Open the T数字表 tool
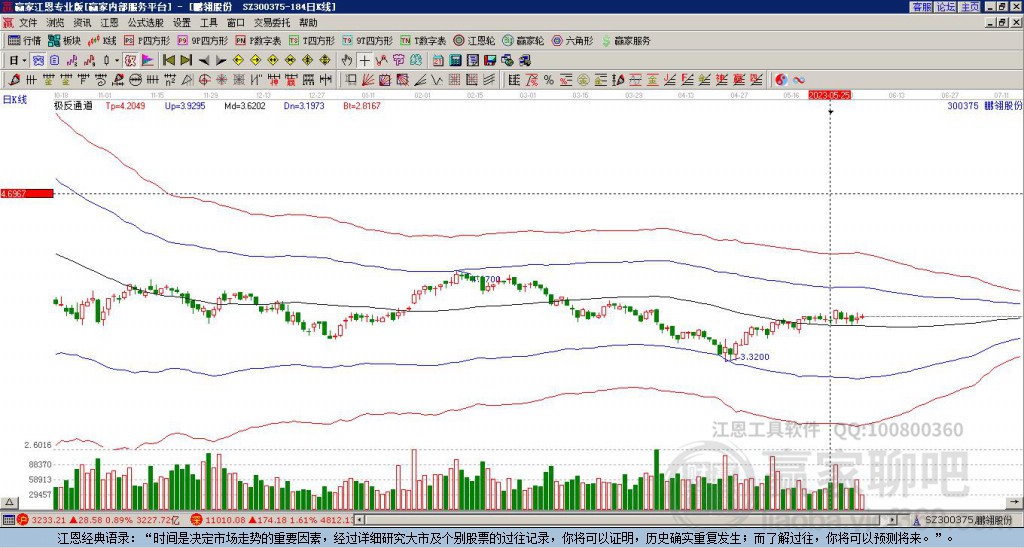This screenshot has width=1024, height=548. (423, 40)
